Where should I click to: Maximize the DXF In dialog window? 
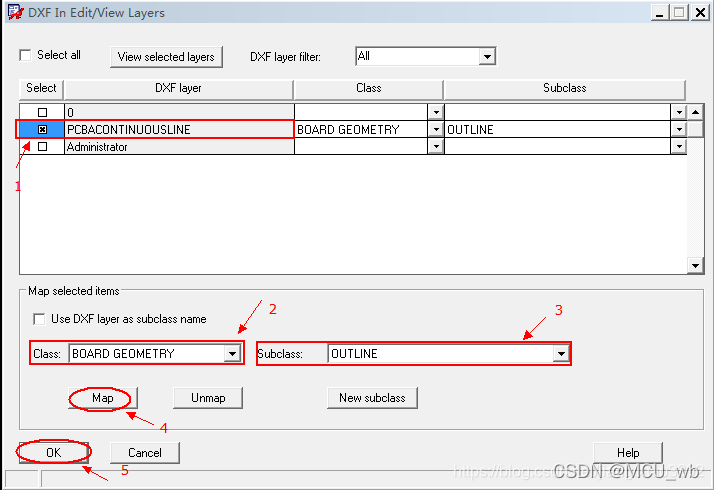(x=678, y=12)
